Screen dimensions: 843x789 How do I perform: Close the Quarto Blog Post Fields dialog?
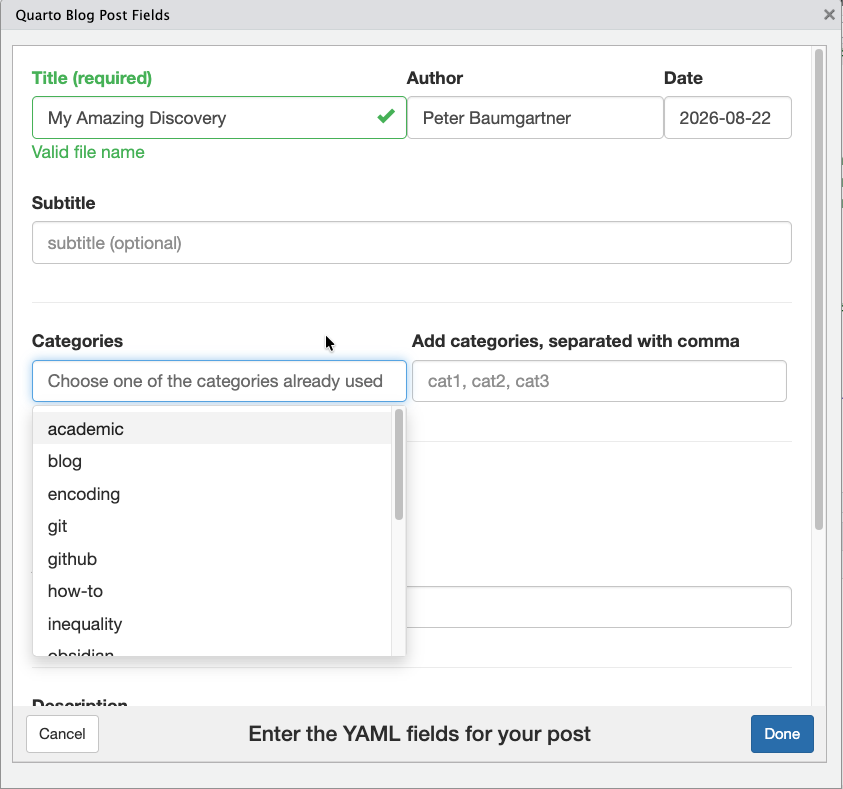(x=829, y=15)
